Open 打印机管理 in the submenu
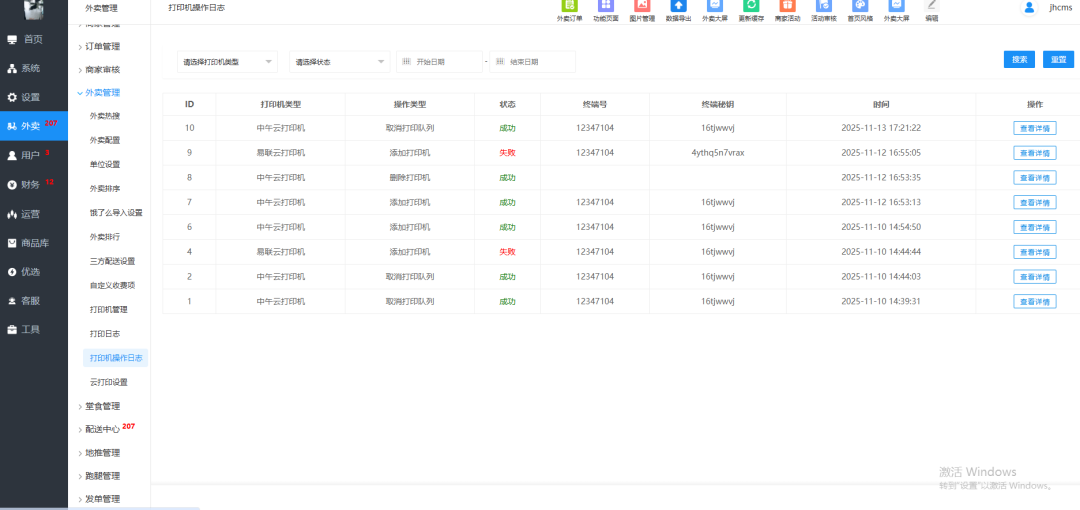 (109, 310)
